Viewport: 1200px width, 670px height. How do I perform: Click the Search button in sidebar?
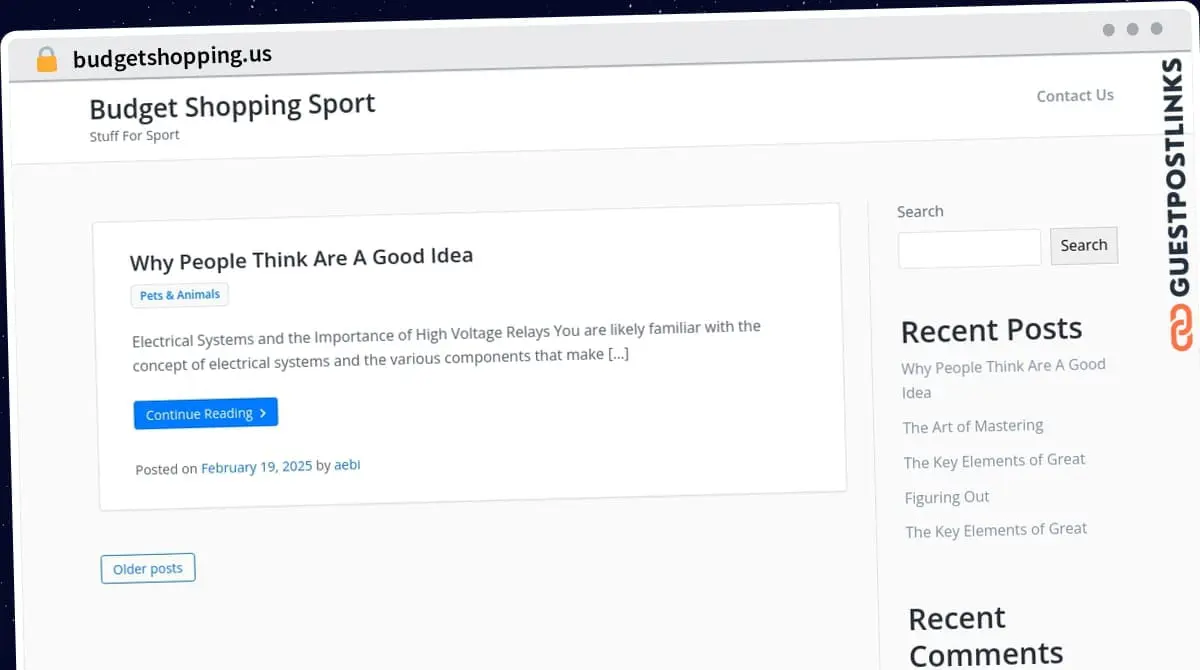click(x=1084, y=245)
